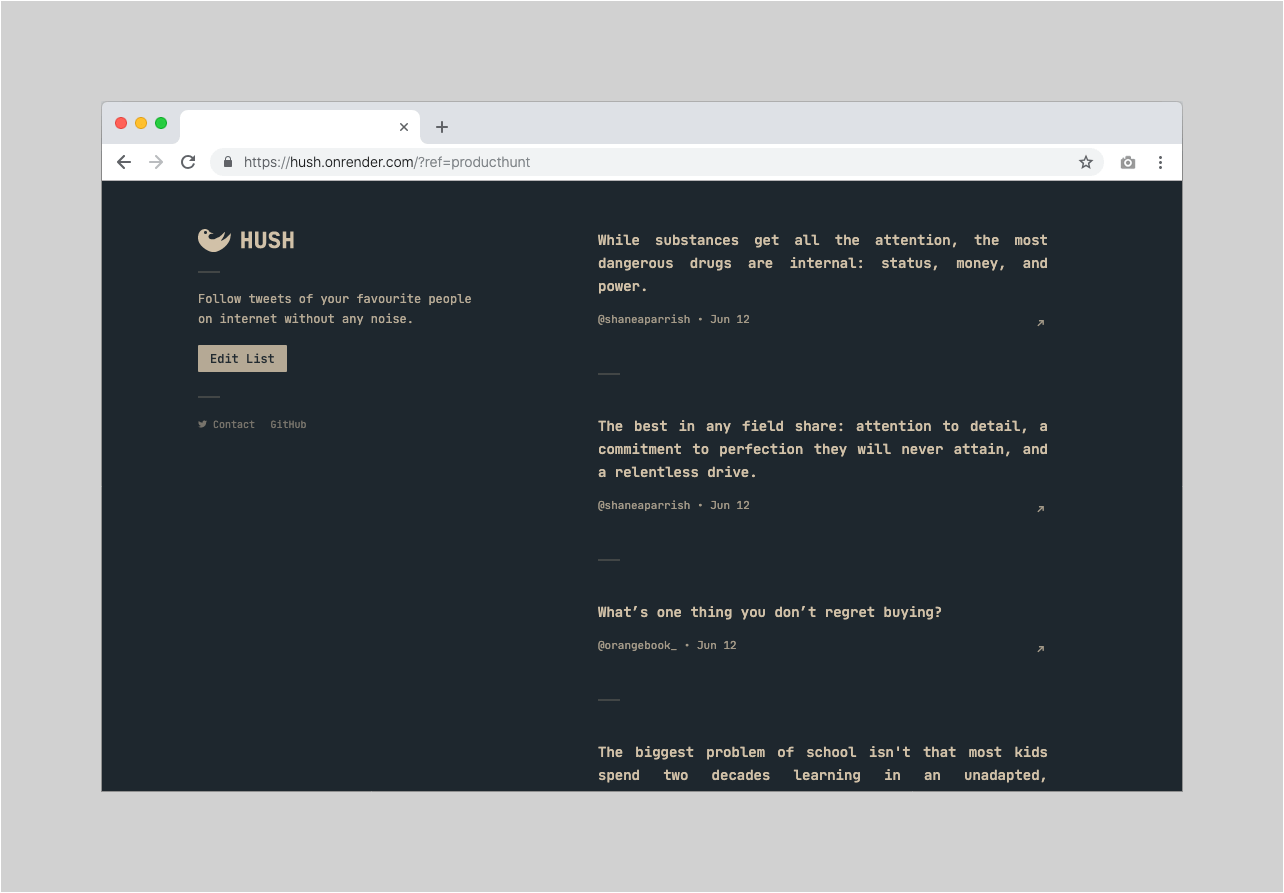Select the active browser tab
The height and width of the screenshot is (893, 1284).
coord(300,127)
